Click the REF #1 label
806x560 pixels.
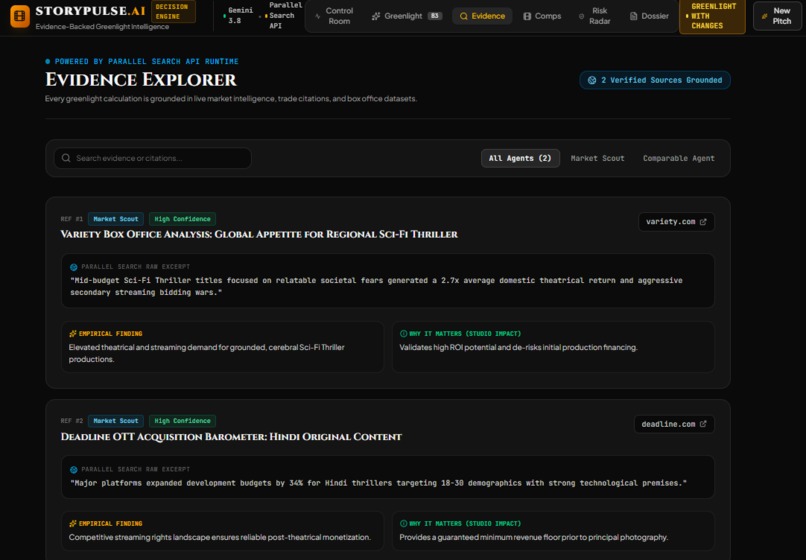point(71,219)
